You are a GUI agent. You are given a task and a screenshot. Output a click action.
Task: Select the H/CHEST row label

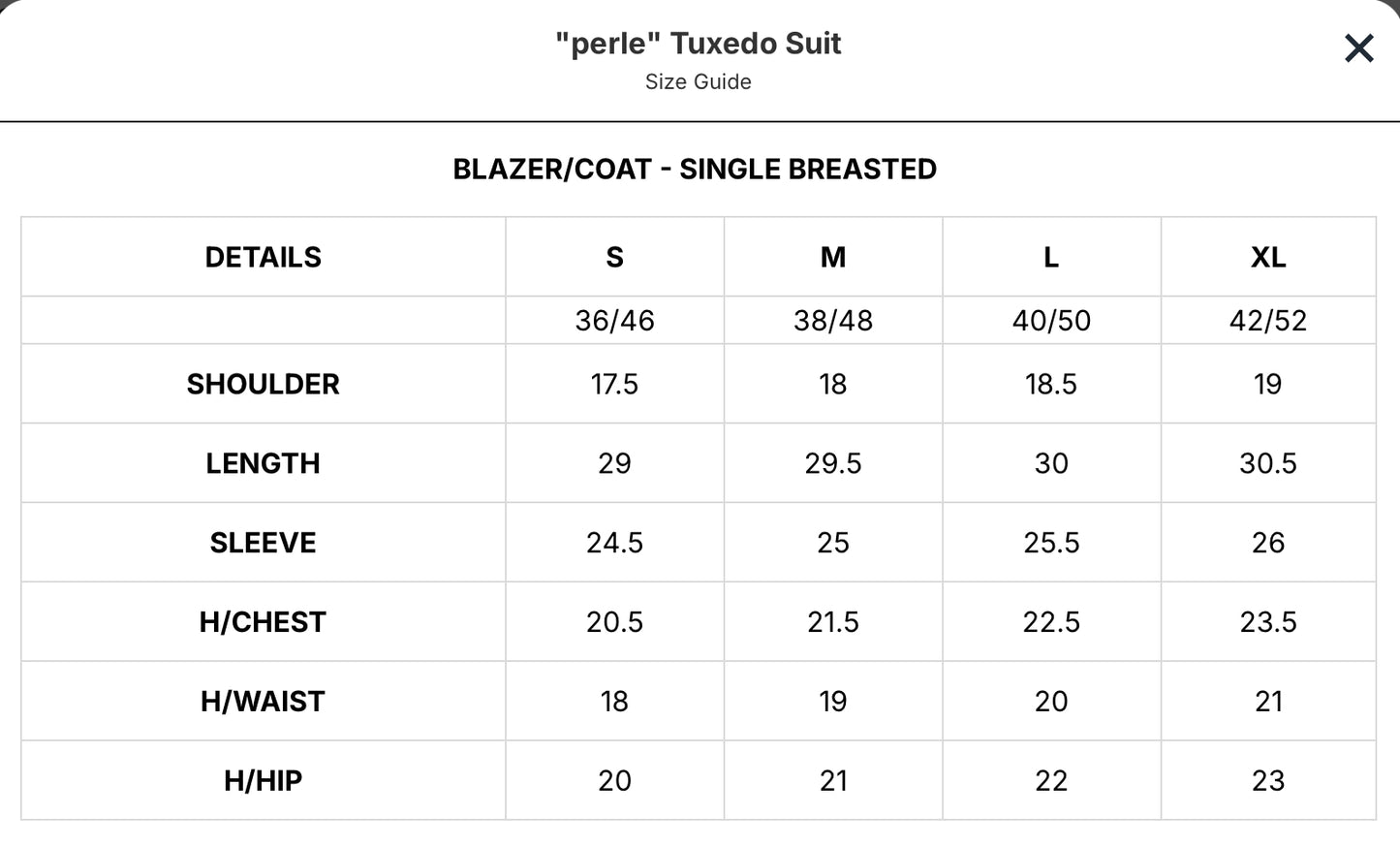pyautogui.click(x=264, y=622)
